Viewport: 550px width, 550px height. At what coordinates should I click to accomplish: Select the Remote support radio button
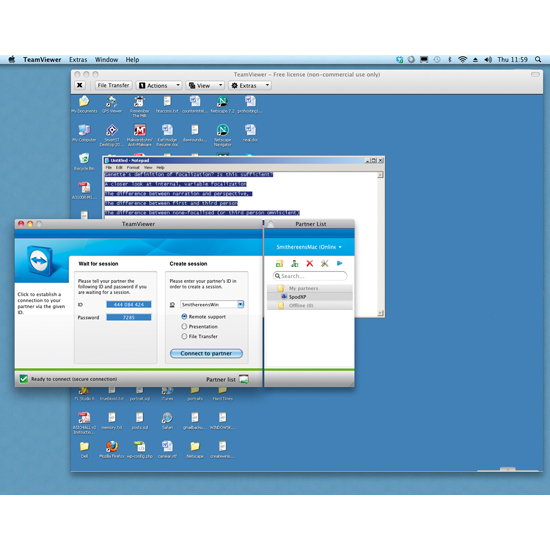point(184,316)
